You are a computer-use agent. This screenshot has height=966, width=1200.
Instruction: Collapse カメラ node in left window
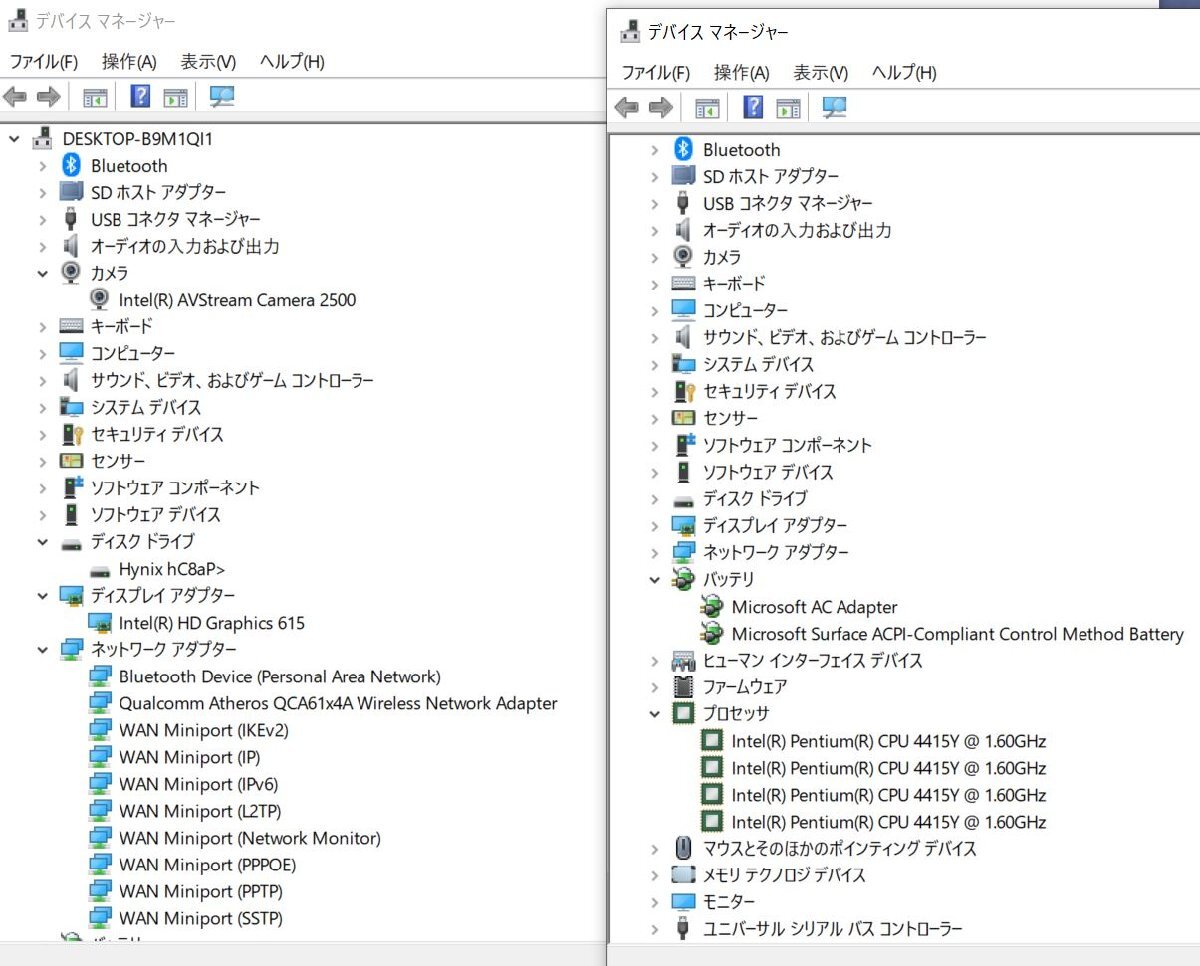(x=43, y=273)
